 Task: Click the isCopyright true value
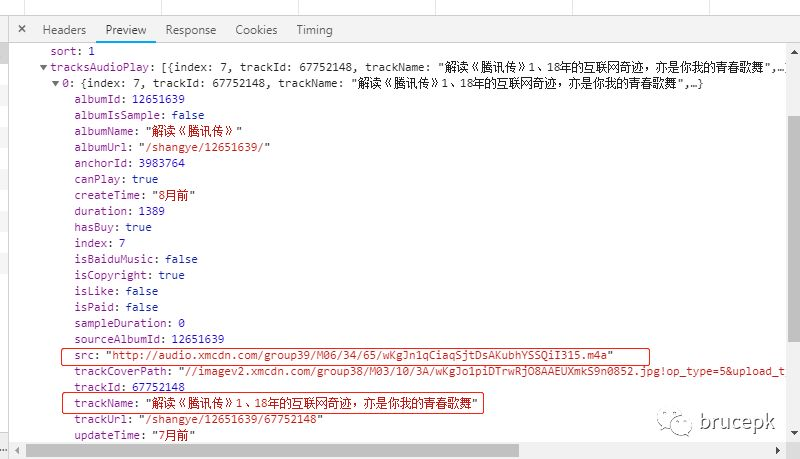pos(171,275)
